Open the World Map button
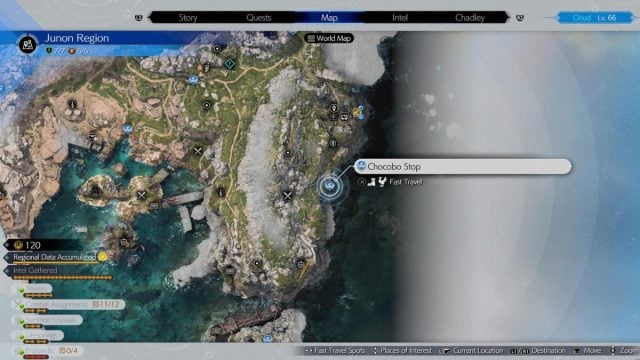This screenshot has height=360, width=640. tap(329, 38)
